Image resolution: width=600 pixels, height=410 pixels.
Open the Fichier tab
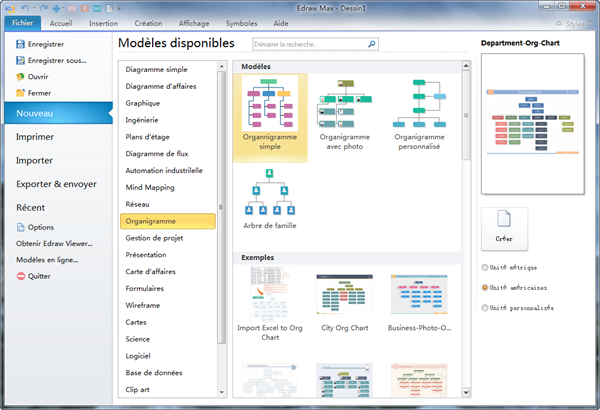(x=23, y=23)
